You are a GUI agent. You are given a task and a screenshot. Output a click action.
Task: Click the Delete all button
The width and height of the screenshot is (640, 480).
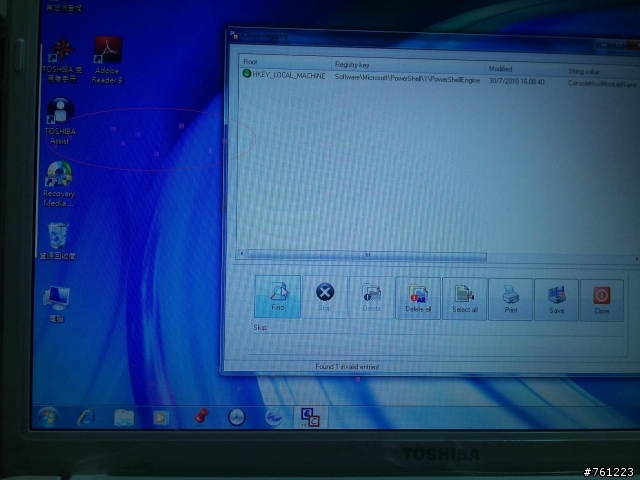tap(418, 298)
